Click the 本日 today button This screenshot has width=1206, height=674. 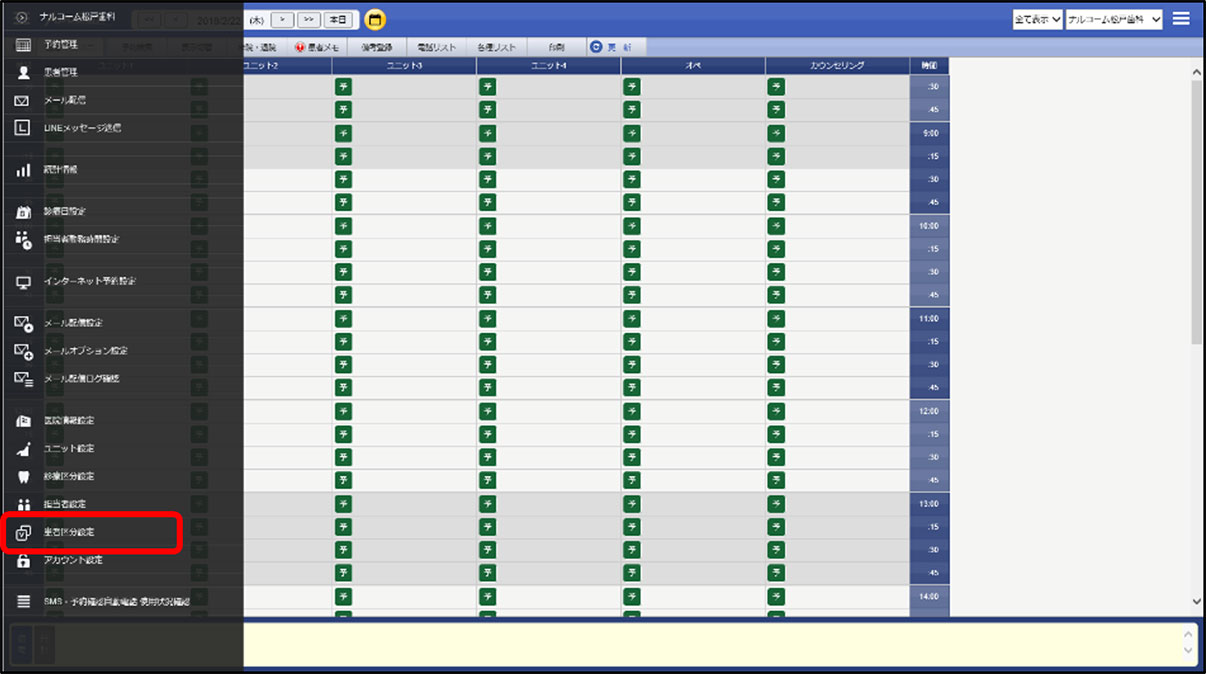[339, 19]
